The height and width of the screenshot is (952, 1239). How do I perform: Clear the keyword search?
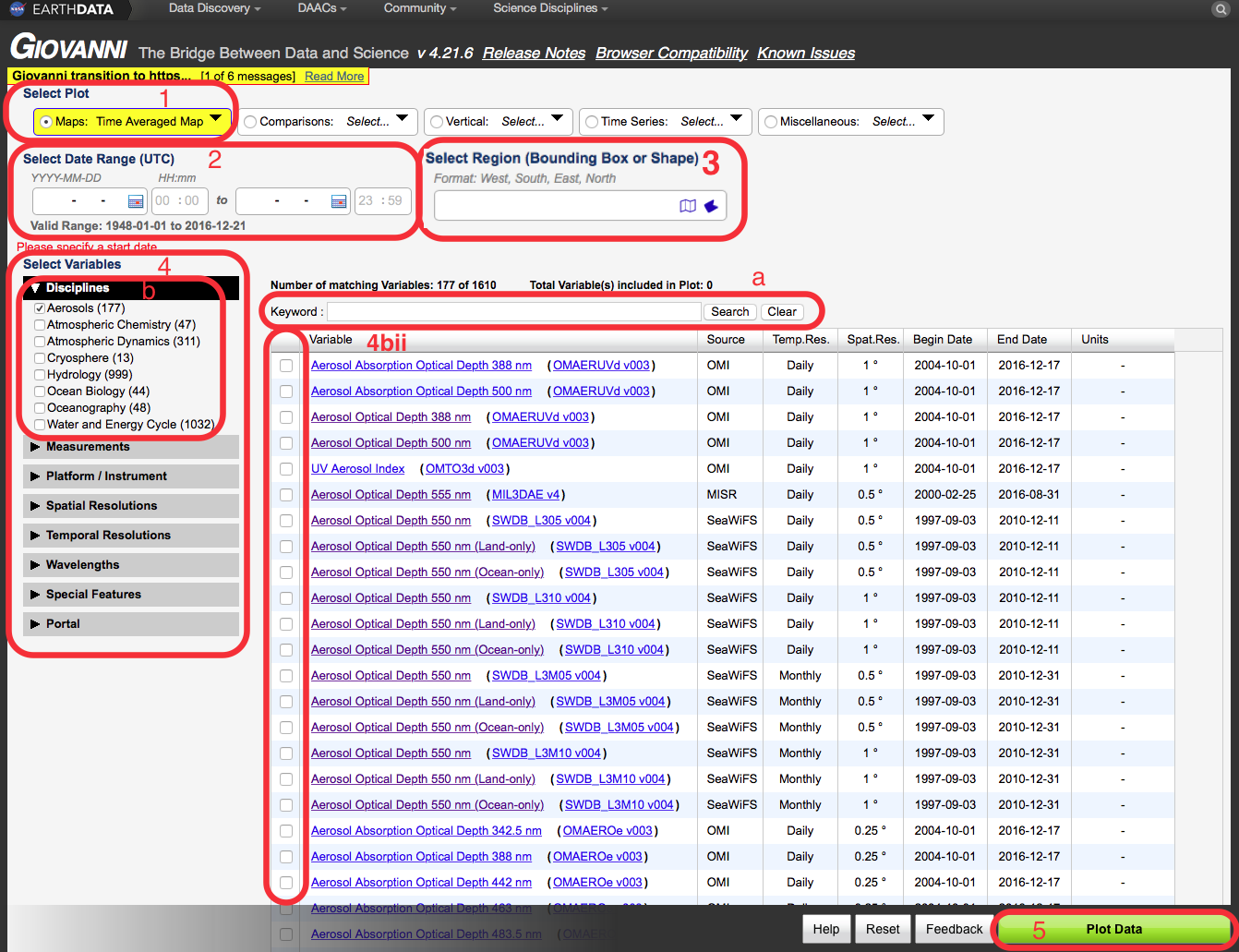coord(782,312)
